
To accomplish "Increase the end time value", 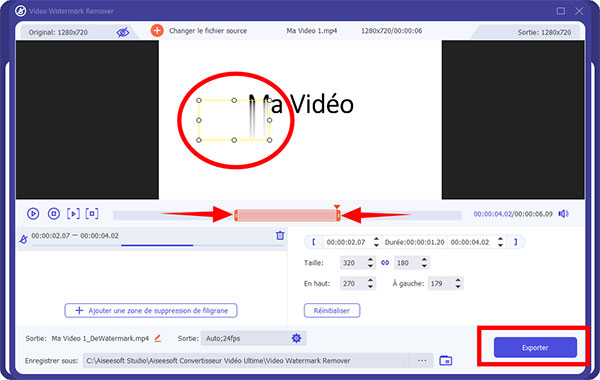I will click(501, 239).
